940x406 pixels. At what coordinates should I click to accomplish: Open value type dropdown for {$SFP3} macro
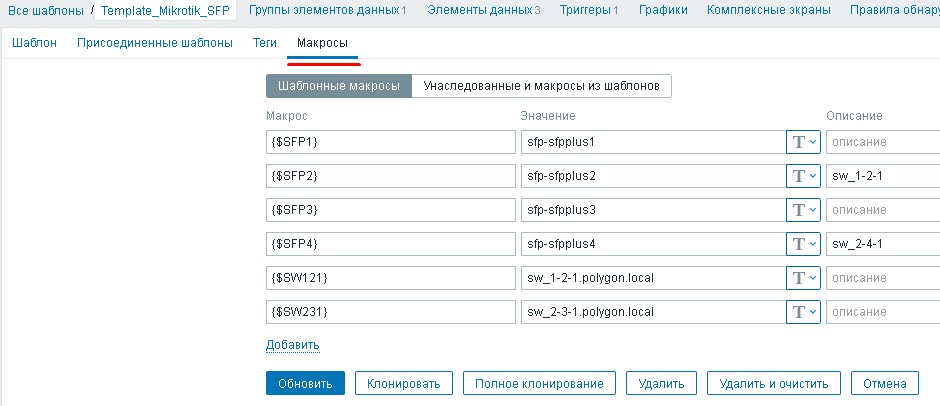804,210
